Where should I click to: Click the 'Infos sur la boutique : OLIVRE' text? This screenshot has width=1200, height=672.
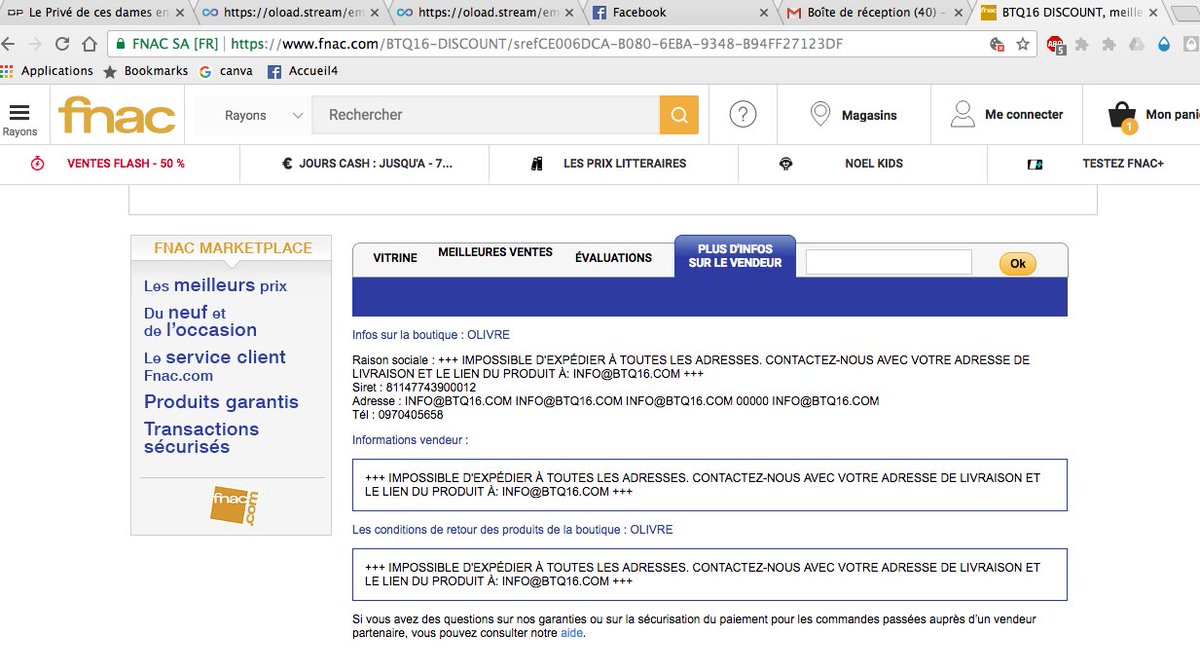click(x=431, y=335)
